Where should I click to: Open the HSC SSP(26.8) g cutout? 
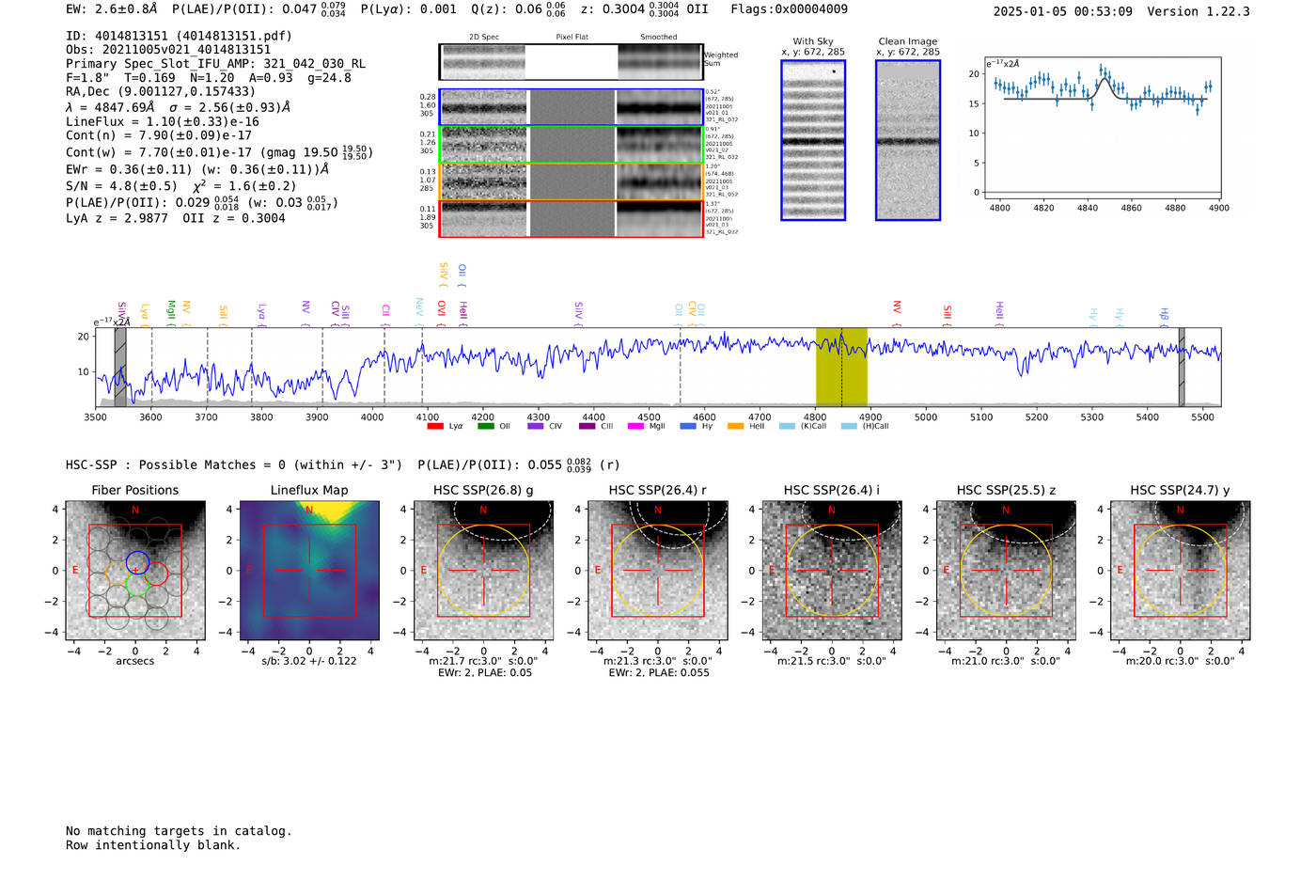483,571
